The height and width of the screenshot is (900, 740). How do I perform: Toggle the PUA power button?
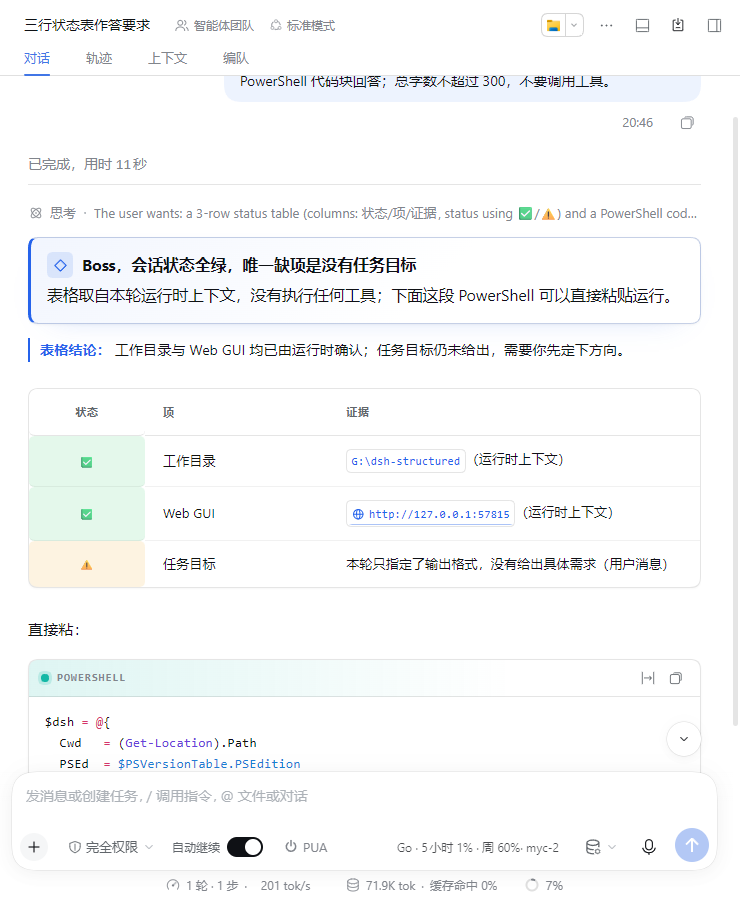click(x=306, y=847)
